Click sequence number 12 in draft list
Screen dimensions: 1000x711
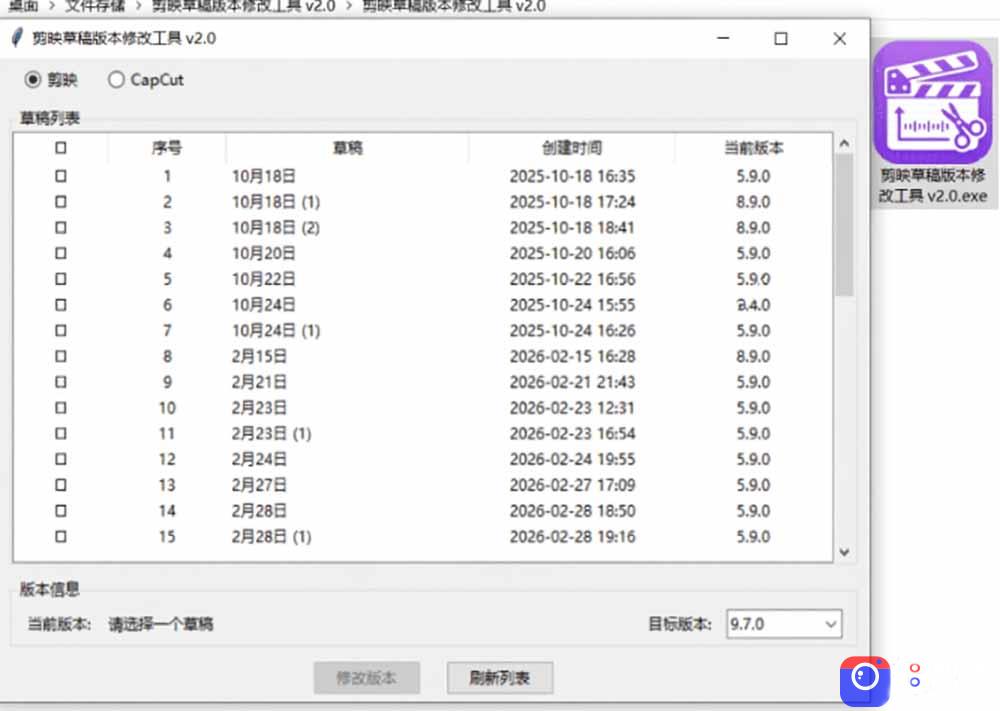tap(167, 459)
